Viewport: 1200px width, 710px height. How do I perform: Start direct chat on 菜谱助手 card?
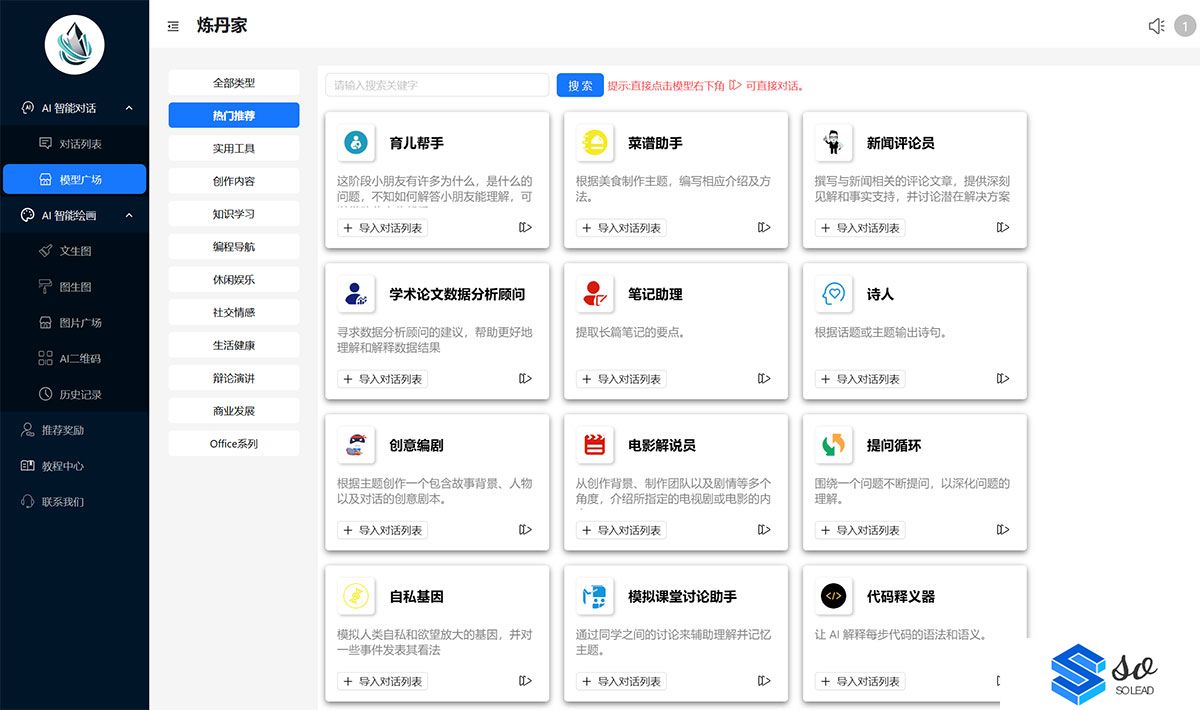[764, 228]
